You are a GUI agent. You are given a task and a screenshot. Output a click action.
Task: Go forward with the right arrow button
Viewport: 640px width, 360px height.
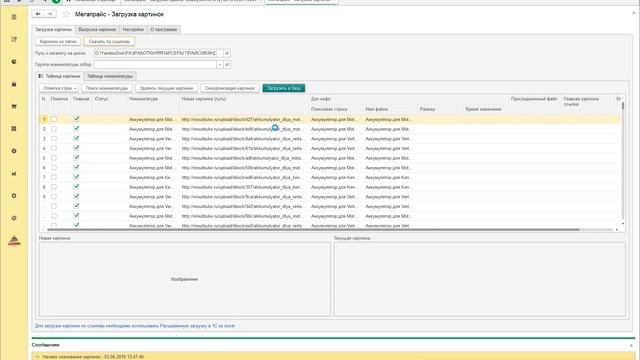pyautogui.click(x=50, y=14)
